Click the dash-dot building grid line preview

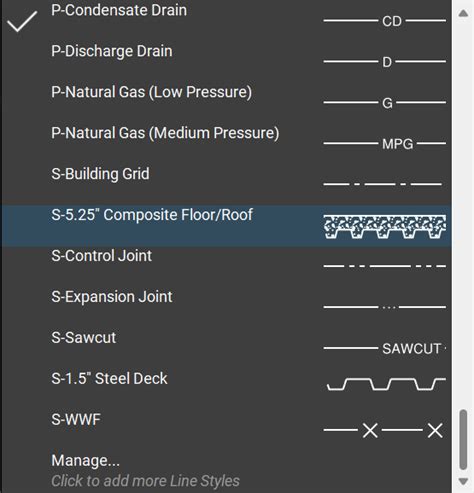(383, 184)
